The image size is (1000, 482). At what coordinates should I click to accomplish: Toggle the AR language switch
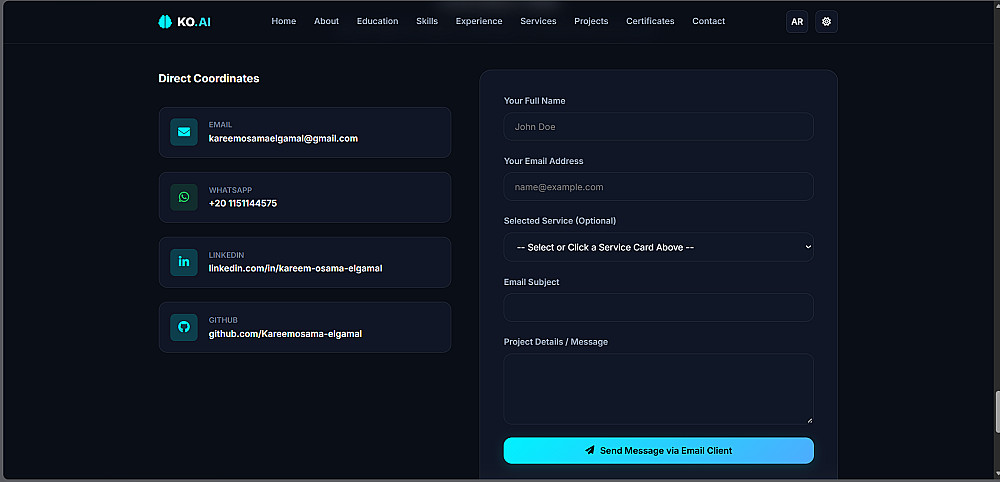tap(797, 22)
